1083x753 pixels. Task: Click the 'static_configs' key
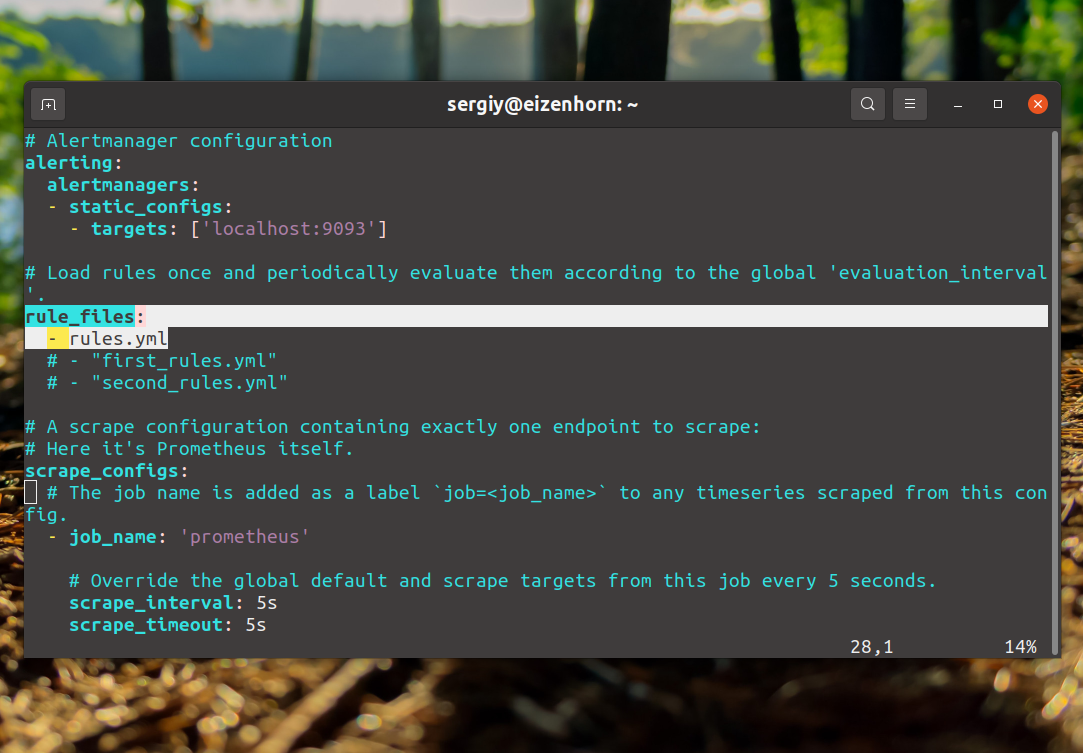[146, 207]
